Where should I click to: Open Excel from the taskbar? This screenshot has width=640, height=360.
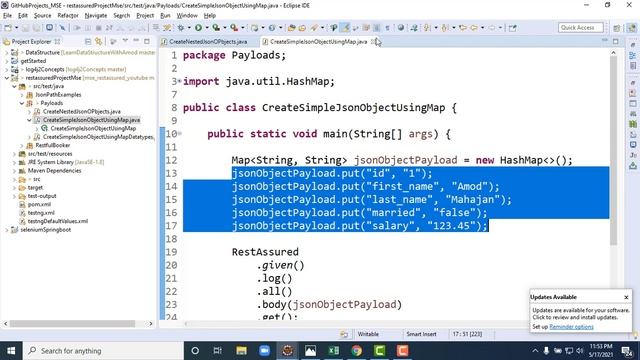coord(333,351)
